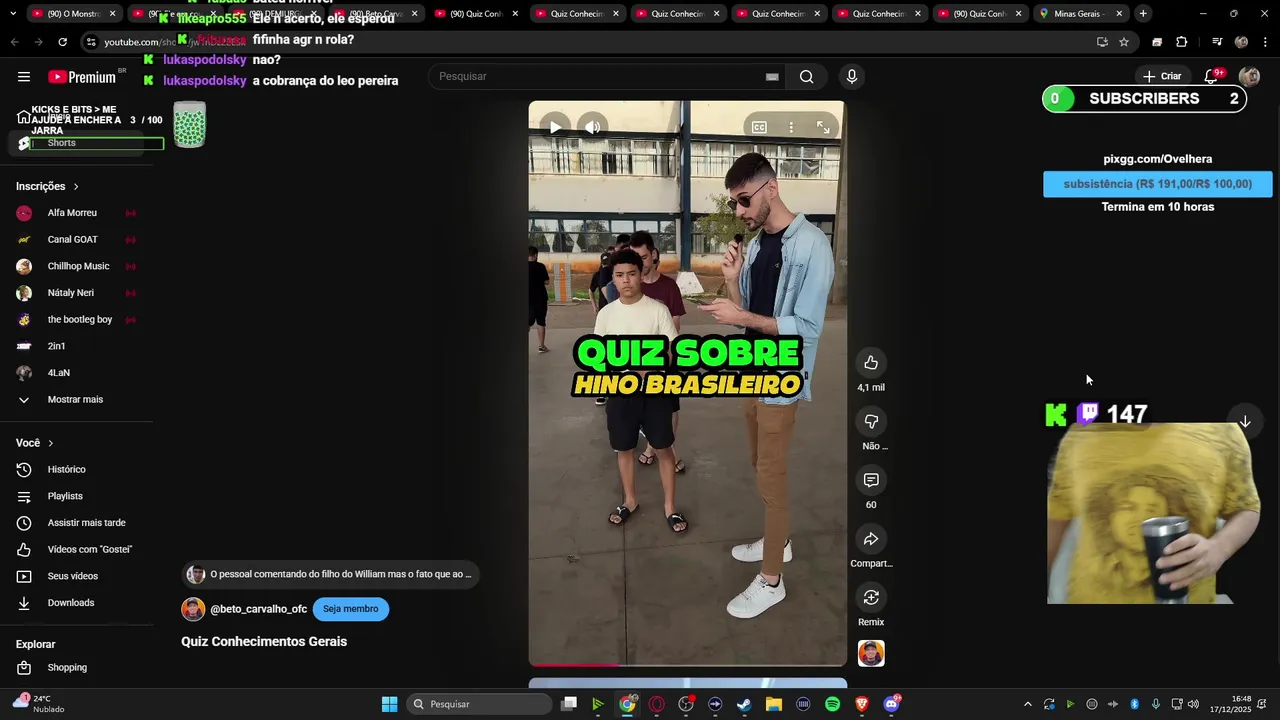Viewport: 1280px width, 720px height.
Task: Bookmark this page with star icon
Action: pyautogui.click(x=1124, y=42)
